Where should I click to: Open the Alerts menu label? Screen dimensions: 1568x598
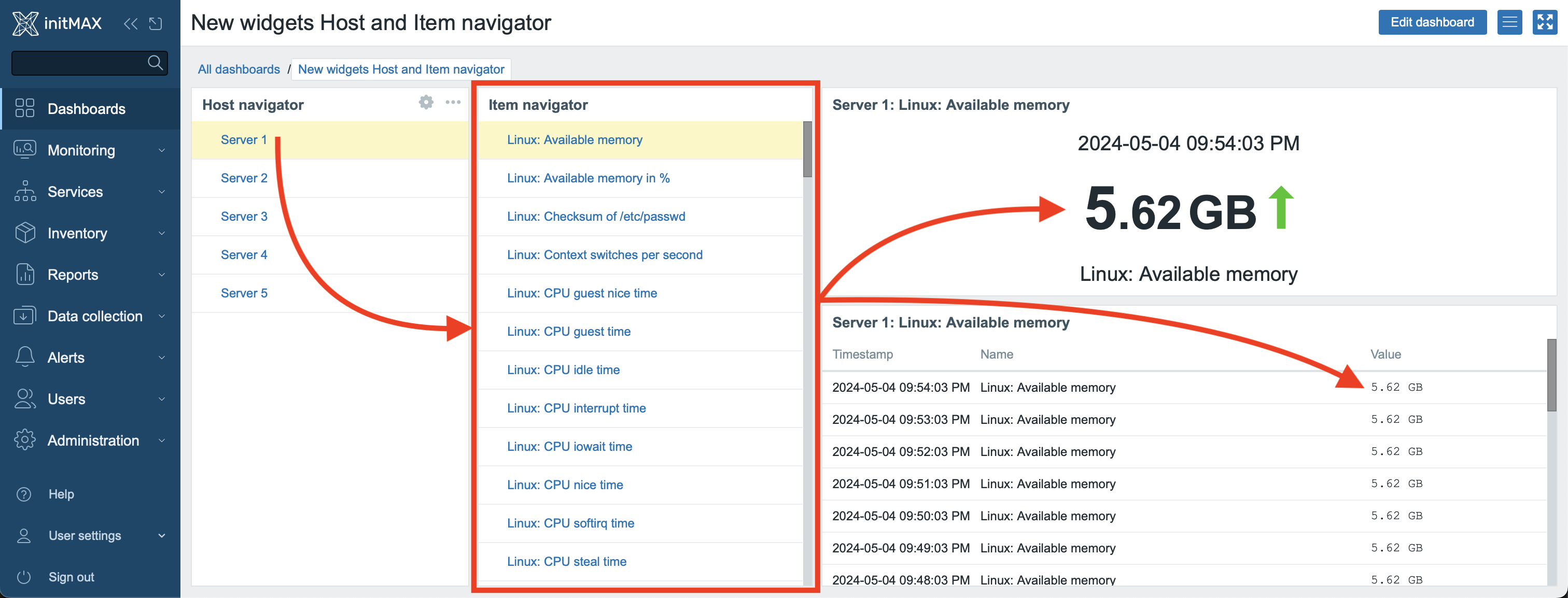coord(66,357)
